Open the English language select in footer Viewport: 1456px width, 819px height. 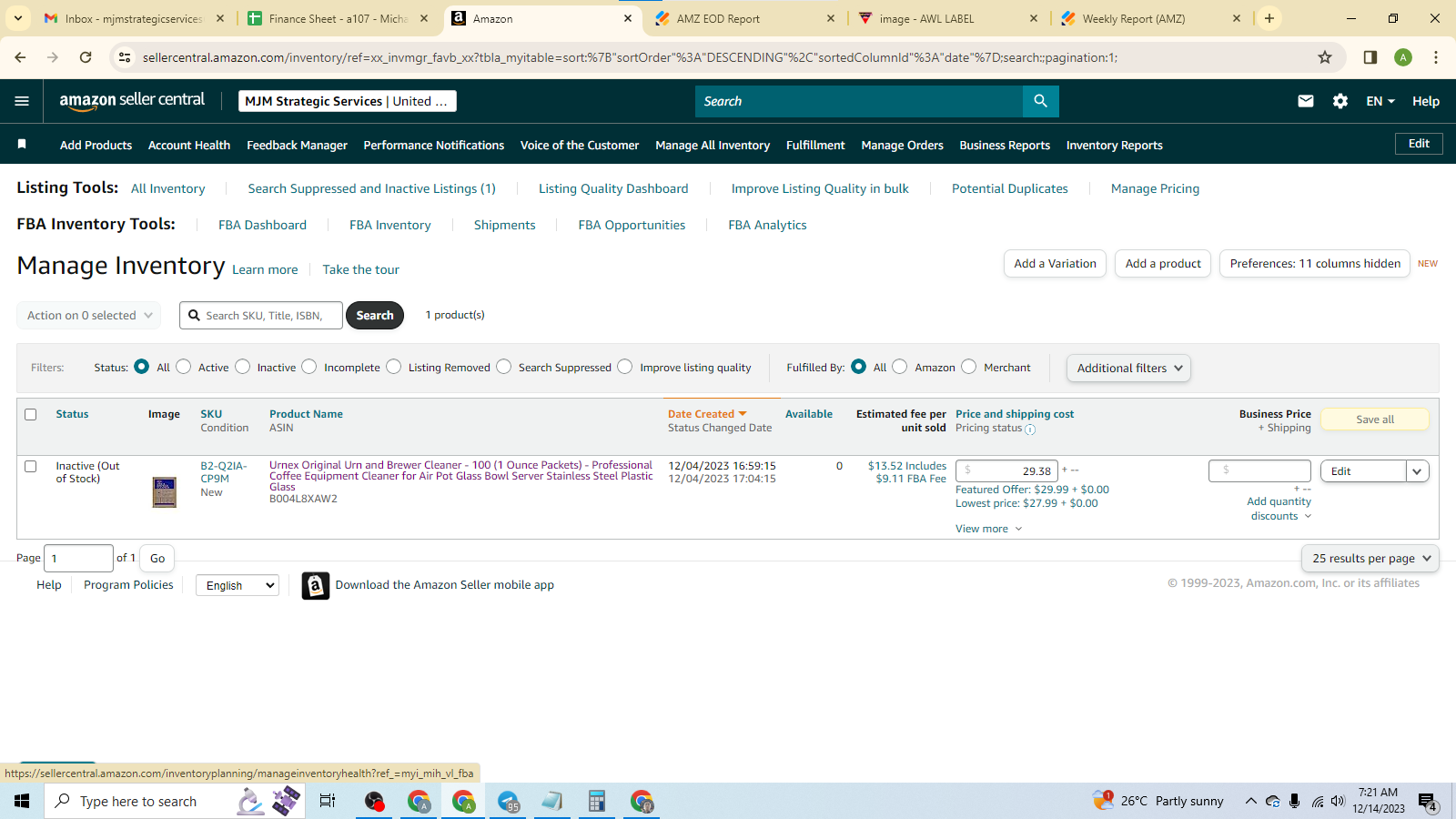[x=238, y=585]
